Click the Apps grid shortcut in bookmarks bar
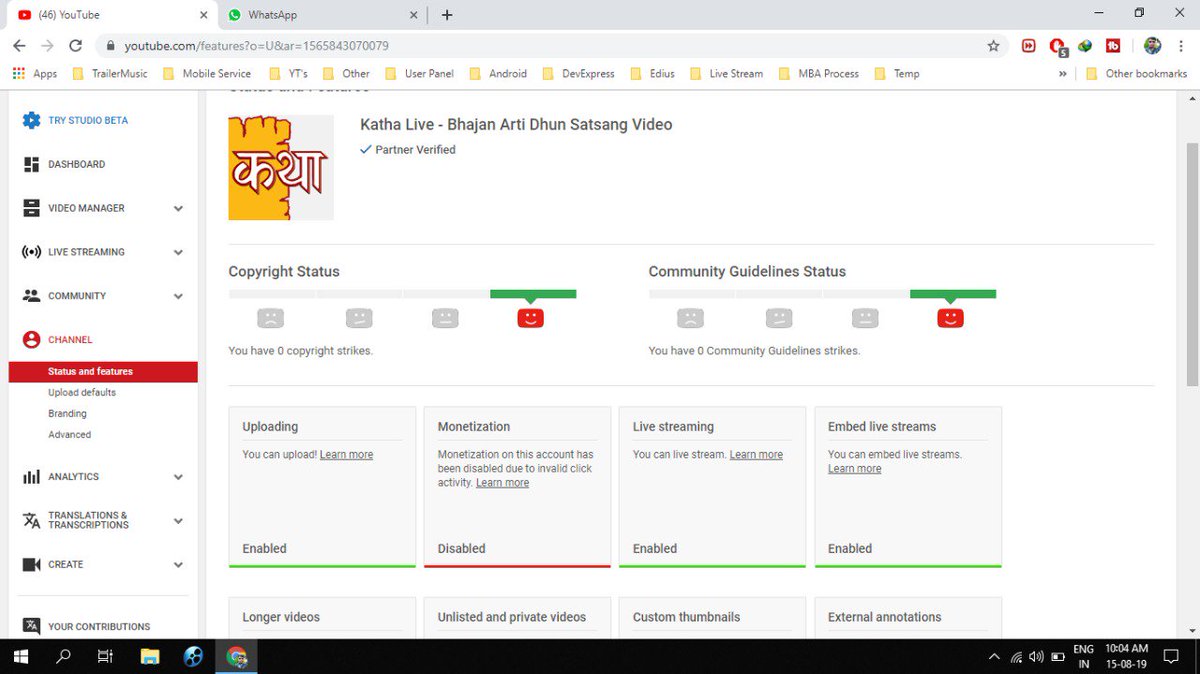This screenshot has height=674, width=1200. click(35, 73)
